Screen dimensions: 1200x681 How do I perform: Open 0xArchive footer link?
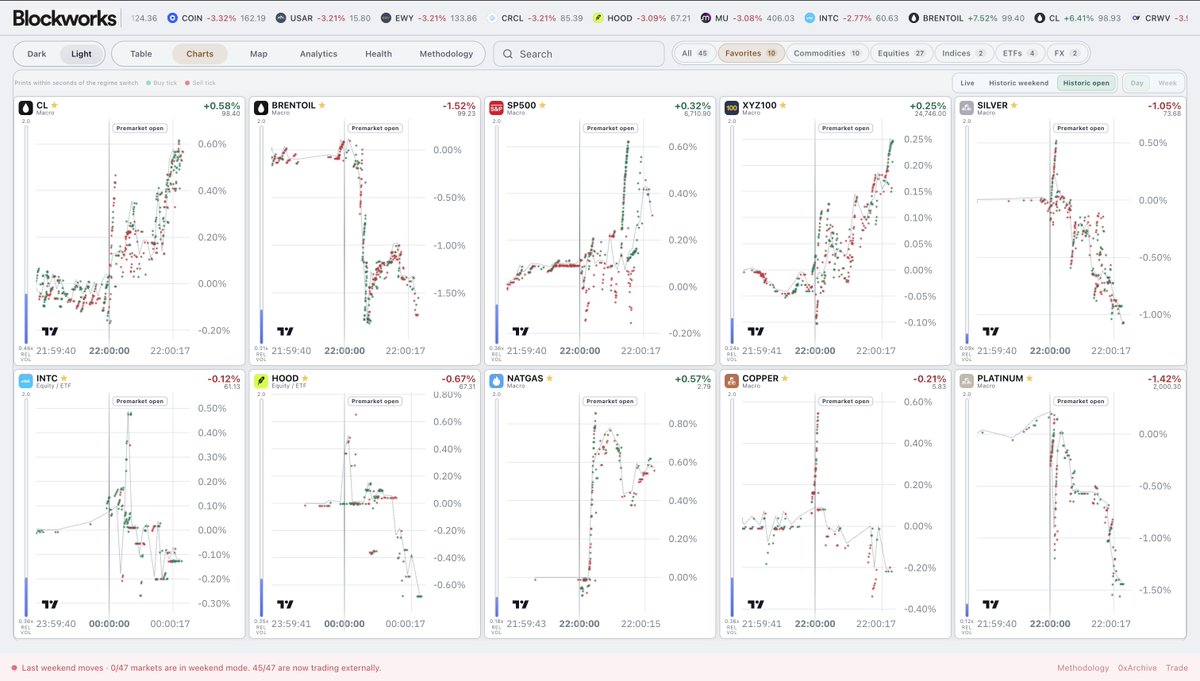[x=1137, y=668]
